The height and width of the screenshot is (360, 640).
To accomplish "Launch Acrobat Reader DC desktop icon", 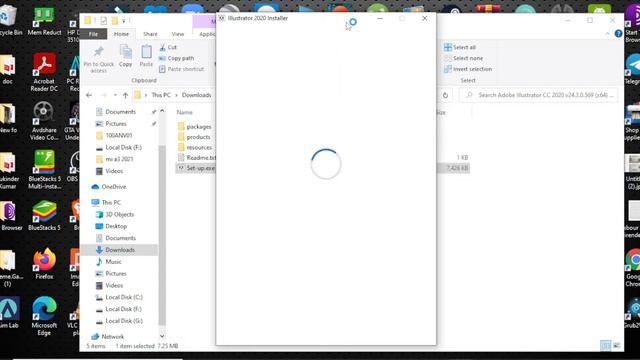I will coord(44,73).
